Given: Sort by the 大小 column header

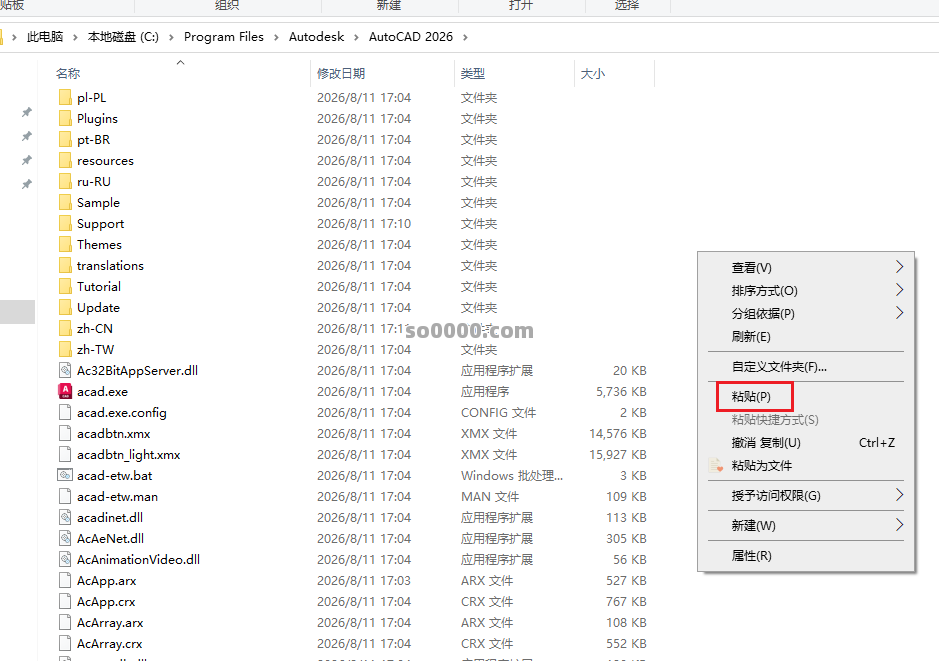Looking at the screenshot, I should 593,74.
